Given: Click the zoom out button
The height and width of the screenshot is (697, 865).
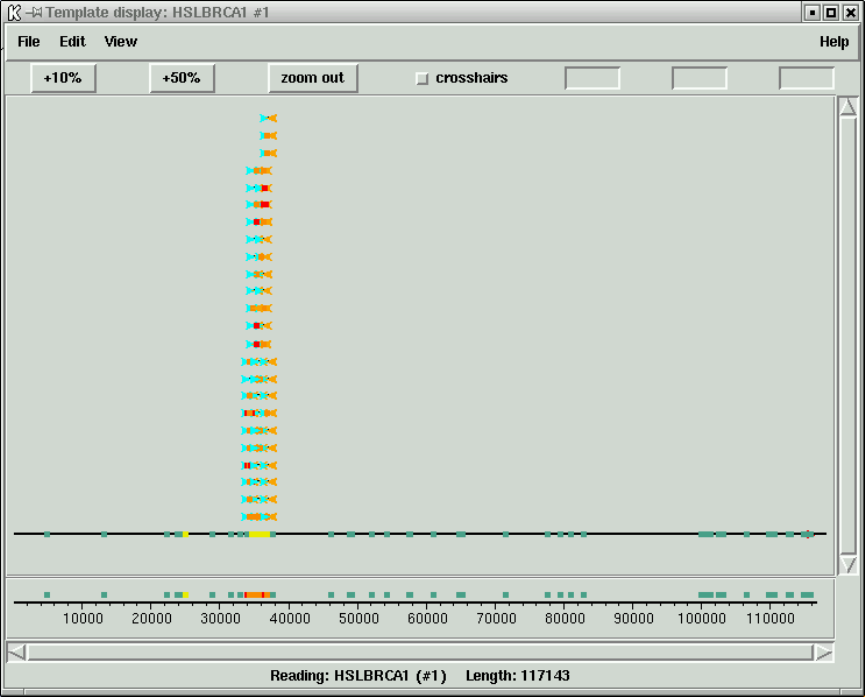Looking at the screenshot, I should pos(313,78).
